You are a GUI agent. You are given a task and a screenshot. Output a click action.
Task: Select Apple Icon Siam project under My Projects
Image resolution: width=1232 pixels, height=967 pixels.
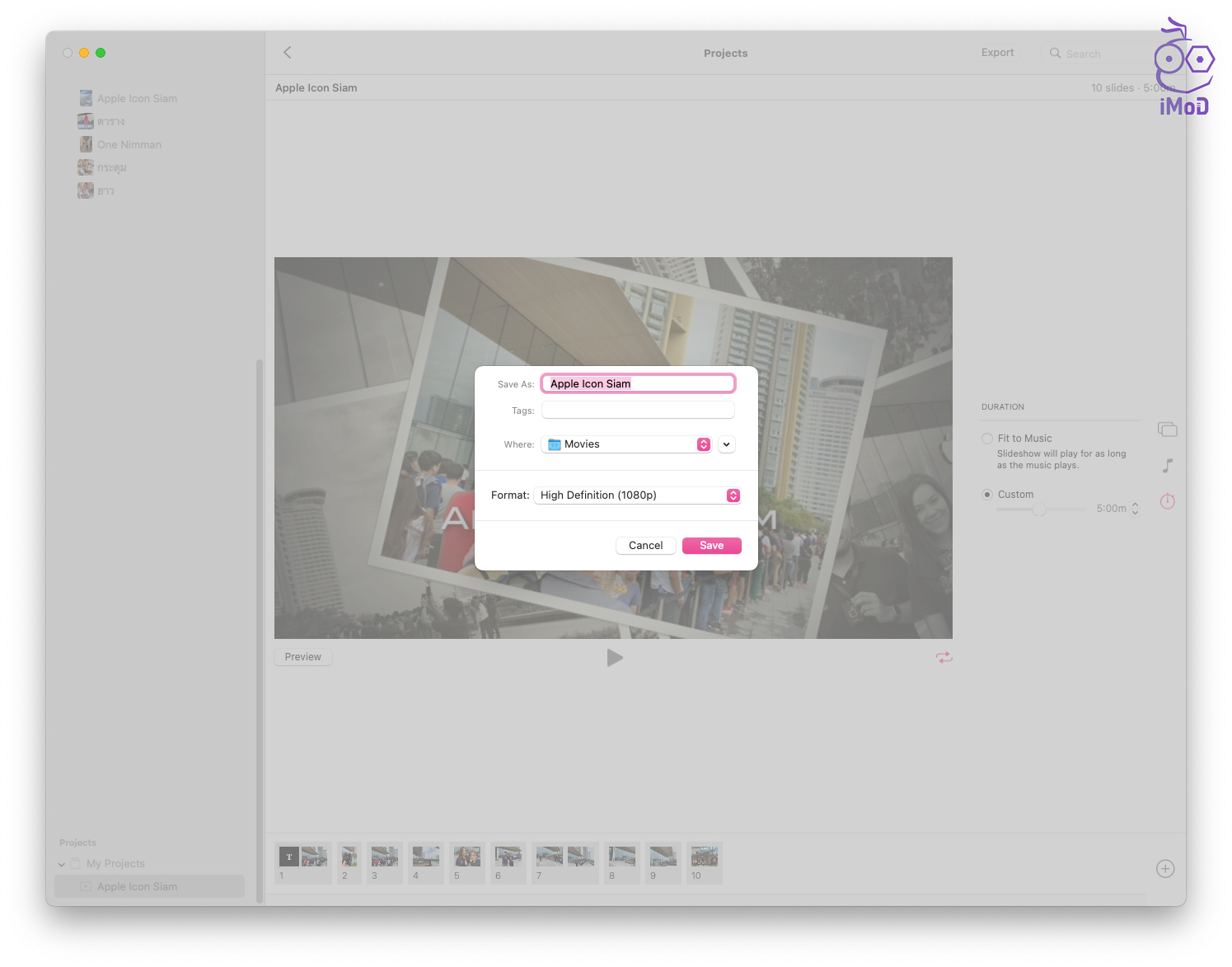tap(137, 886)
